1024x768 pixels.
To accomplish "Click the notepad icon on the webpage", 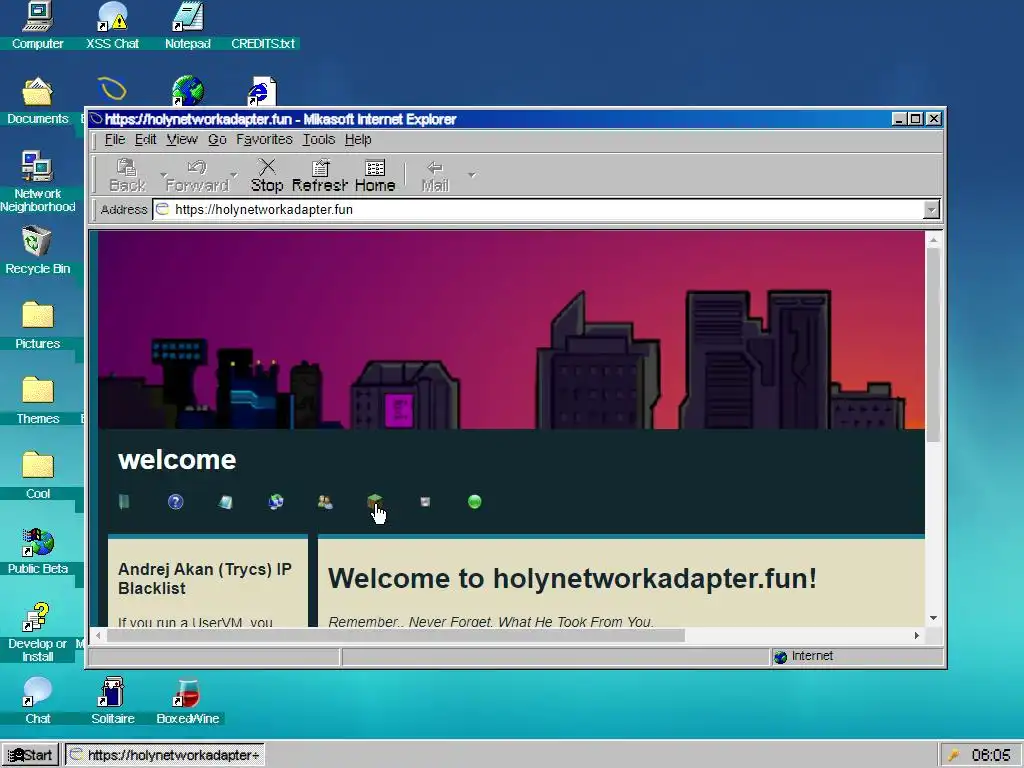I will pyautogui.click(x=225, y=502).
